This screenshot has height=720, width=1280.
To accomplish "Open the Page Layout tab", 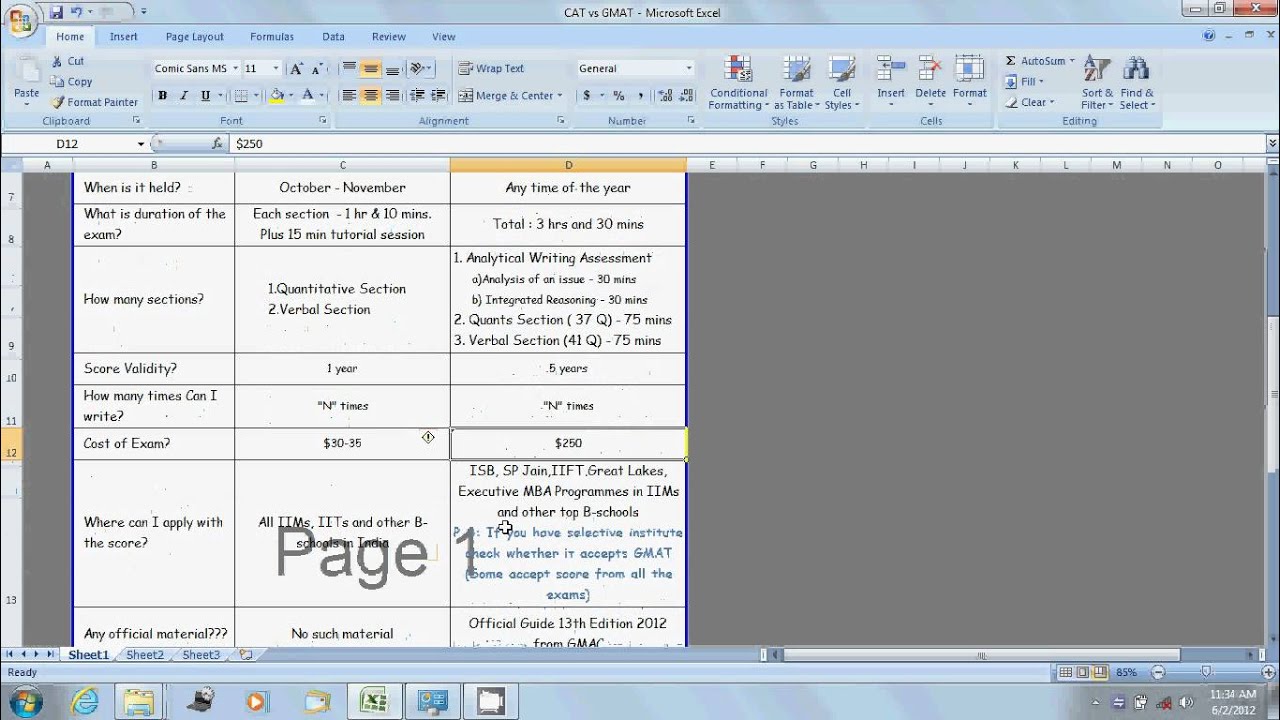I will pos(195,37).
